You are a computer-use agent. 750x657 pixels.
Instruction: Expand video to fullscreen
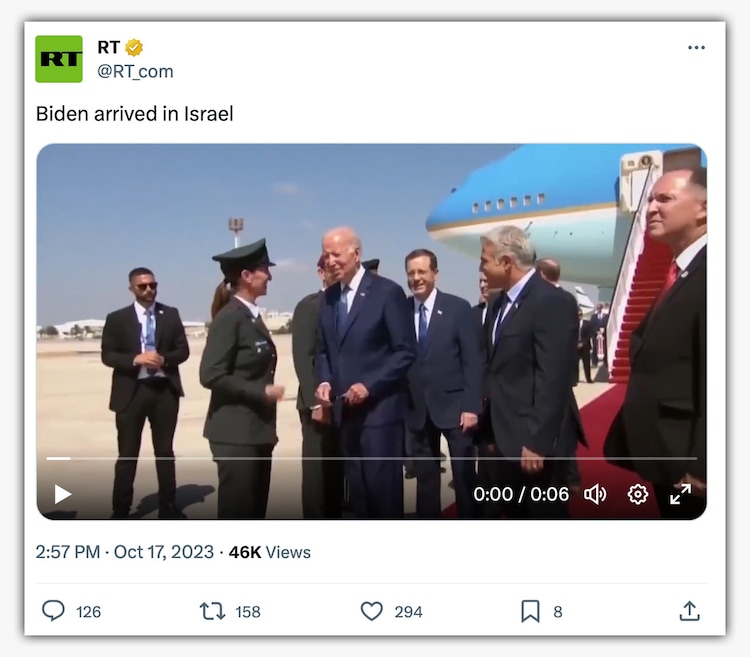[x=680, y=494]
